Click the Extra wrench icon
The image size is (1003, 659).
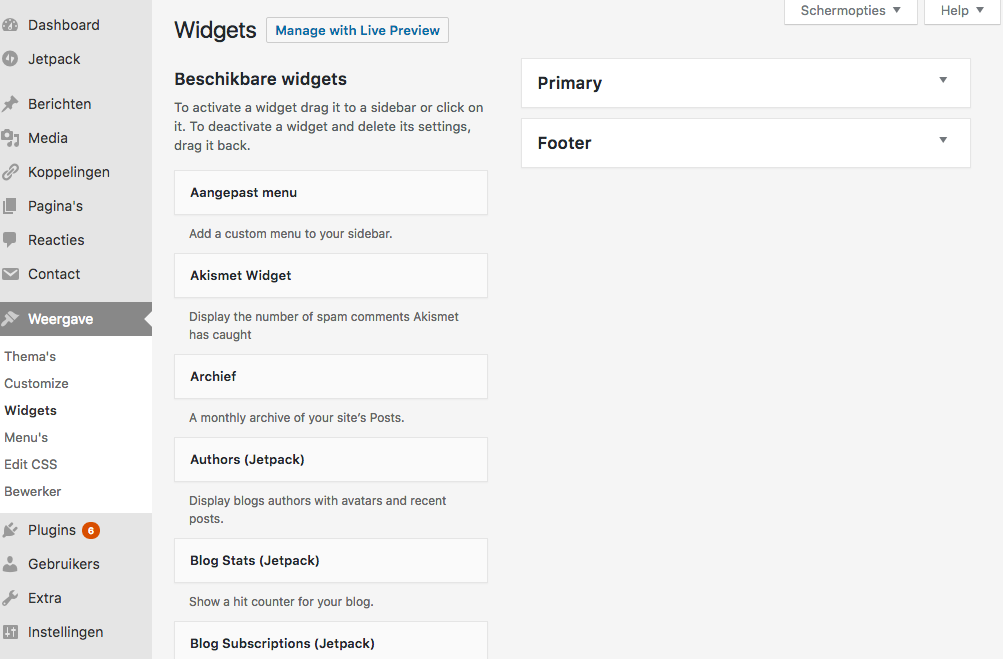pos(10,598)
